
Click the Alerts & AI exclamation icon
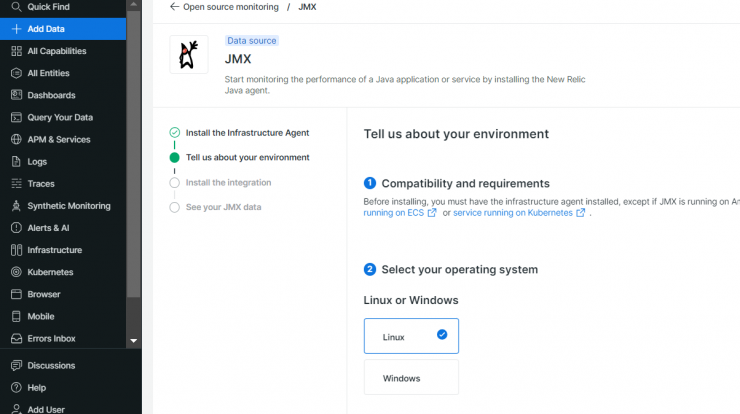tap(16, 228)
